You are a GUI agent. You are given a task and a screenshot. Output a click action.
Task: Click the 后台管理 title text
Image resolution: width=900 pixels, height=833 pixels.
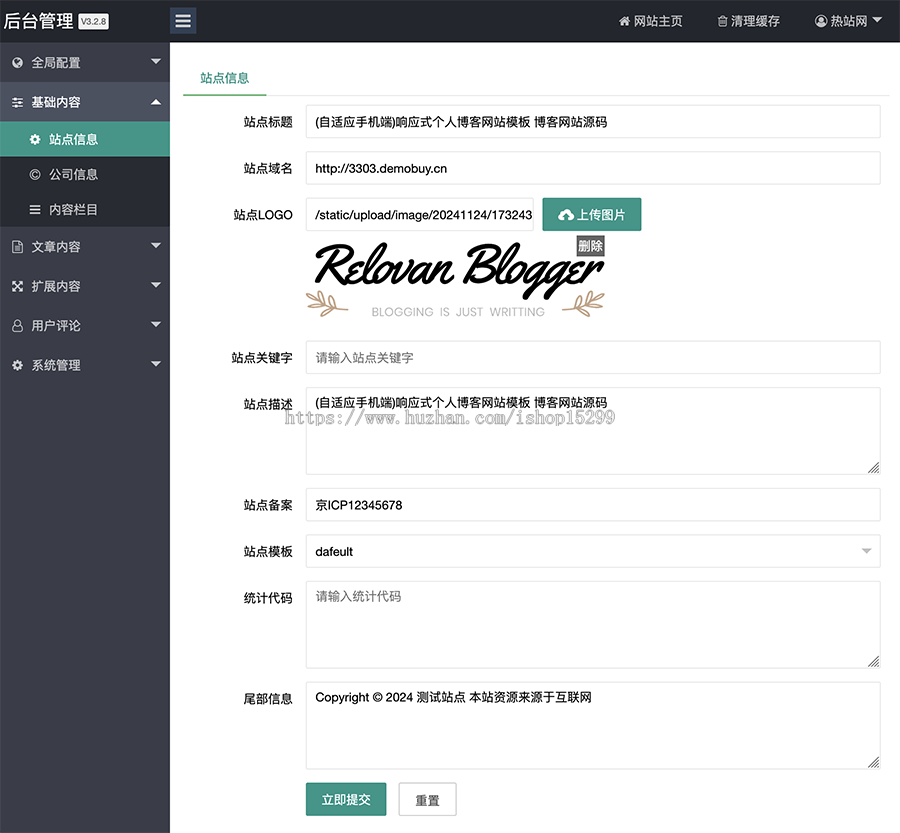pyautogui.click(x=38, y=21)
